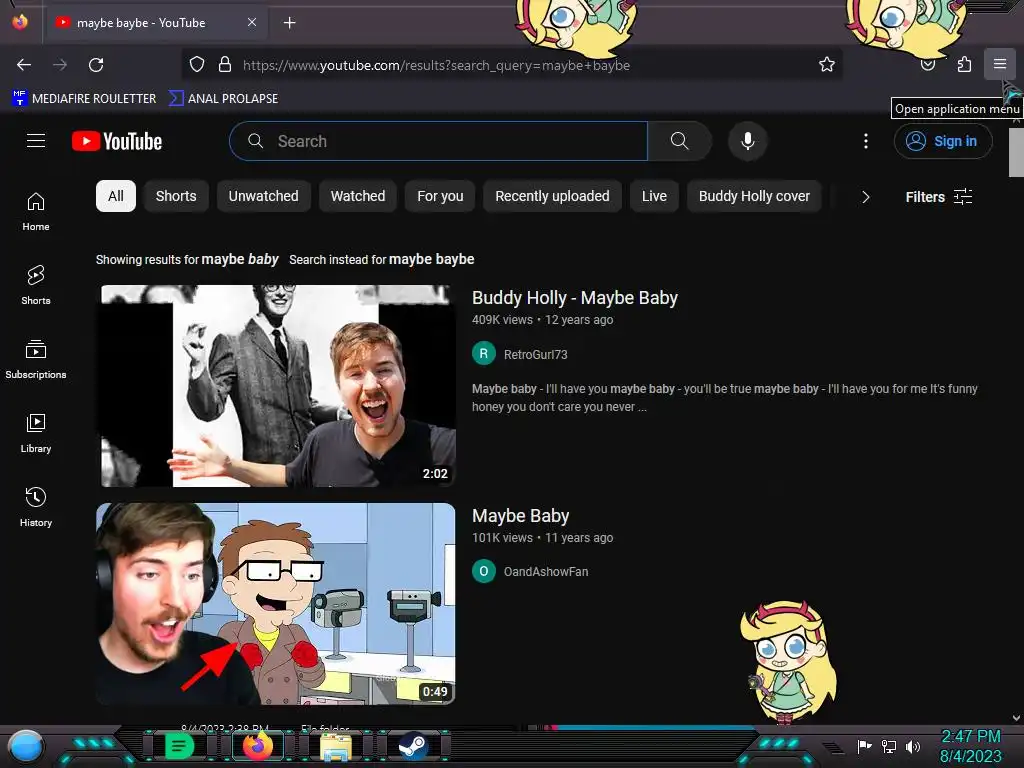The image size is (1024, 768).
Task: Click the Sign in button
Action: coord(943,141)
